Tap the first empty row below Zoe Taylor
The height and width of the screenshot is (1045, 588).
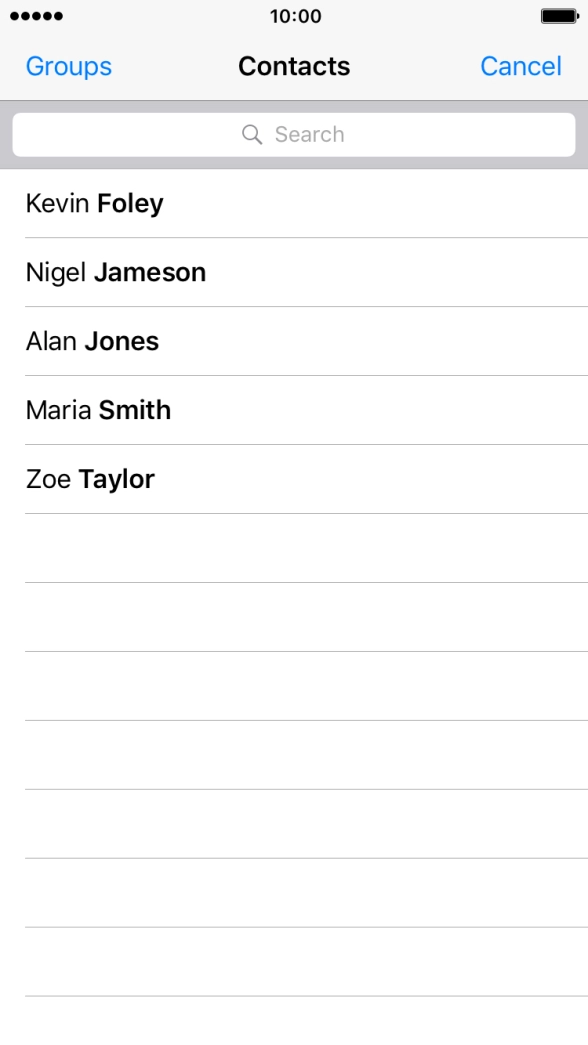[x=294, y=548]
